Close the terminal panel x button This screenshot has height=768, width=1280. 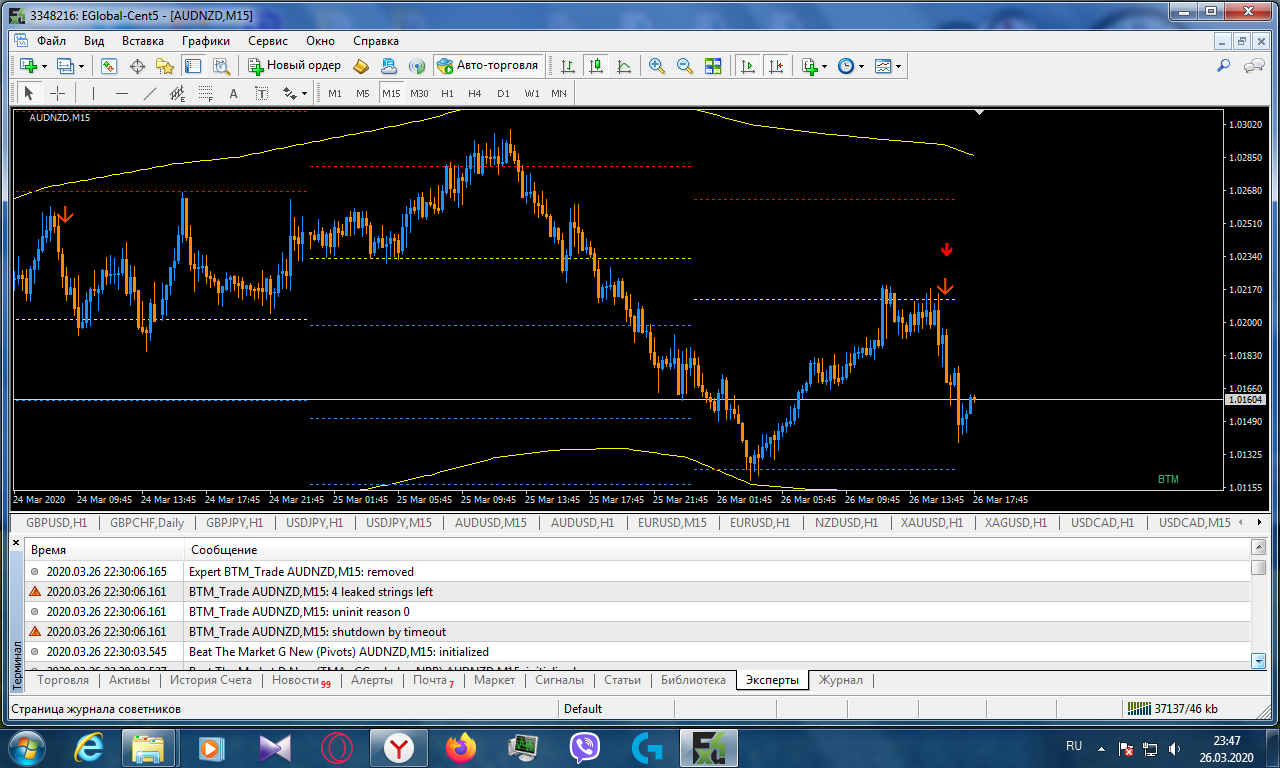(x=16, y=542)
